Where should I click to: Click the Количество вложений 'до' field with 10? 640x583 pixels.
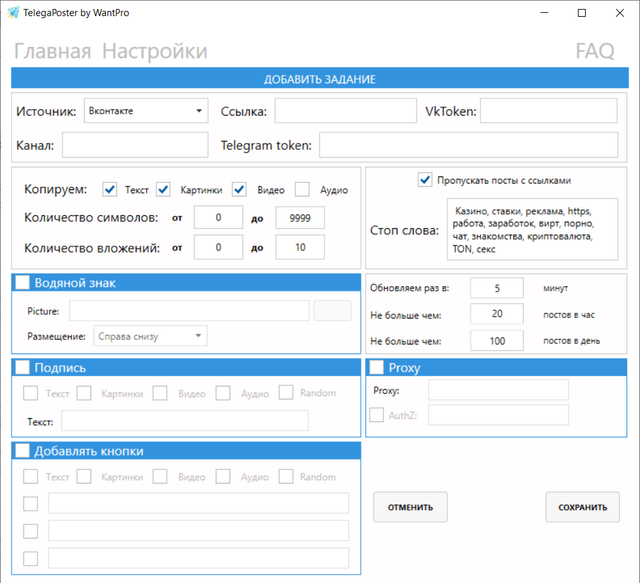point(300,247)
